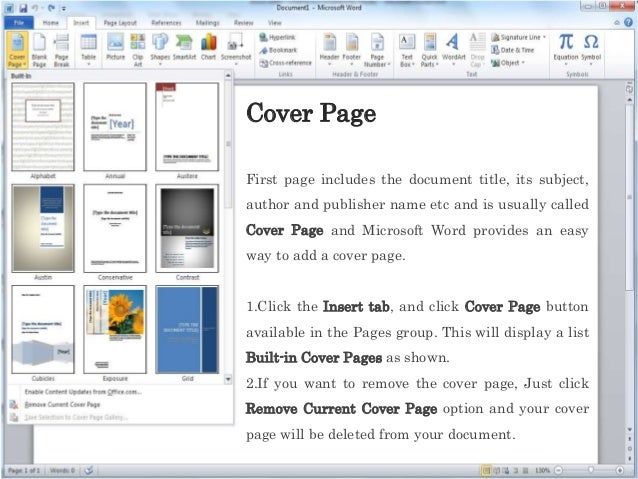Image resolution: width=638 pixels, height=479 pixels.
Task: Click the proofing check icon in status bar
Action: (x=89, y=470)
